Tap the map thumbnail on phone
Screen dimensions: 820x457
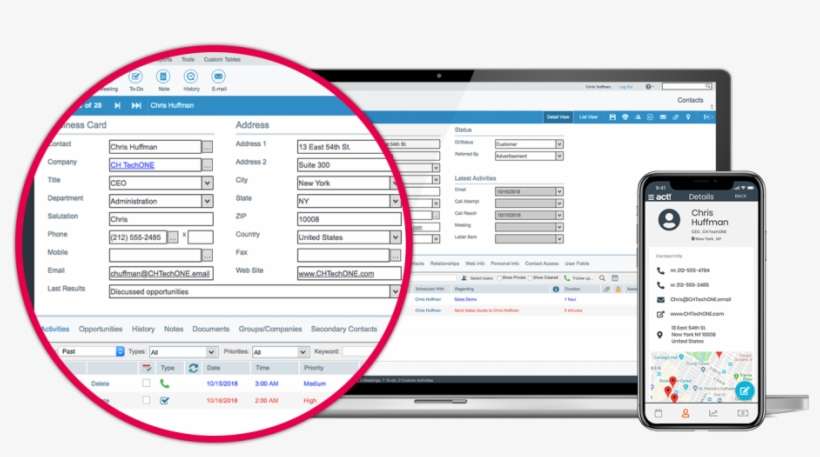(701, 376)
